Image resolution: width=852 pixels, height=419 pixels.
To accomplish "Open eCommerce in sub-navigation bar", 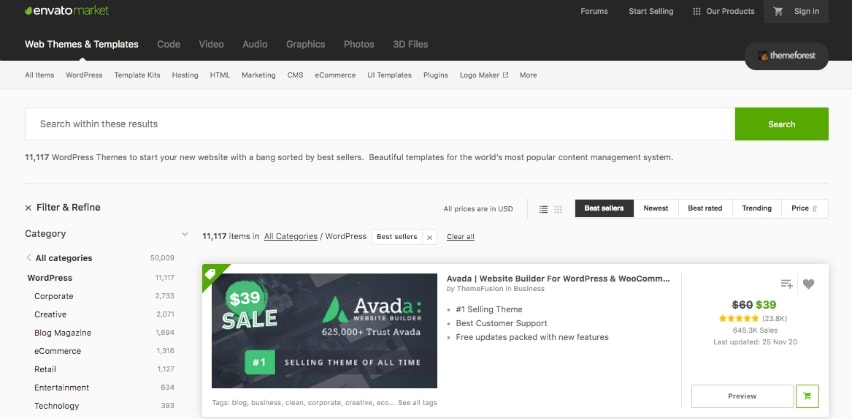I will point(335,75).
